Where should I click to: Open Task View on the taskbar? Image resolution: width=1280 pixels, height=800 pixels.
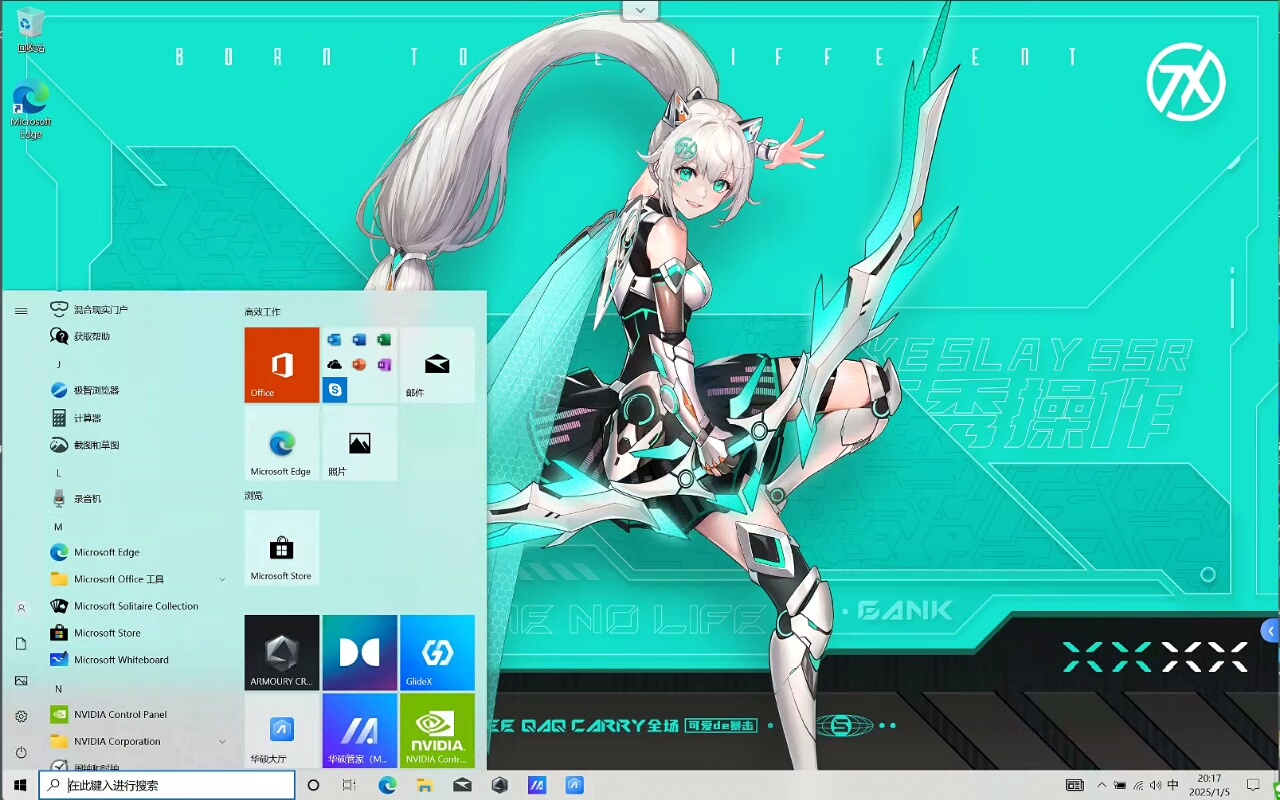click(x=349, y=785)
